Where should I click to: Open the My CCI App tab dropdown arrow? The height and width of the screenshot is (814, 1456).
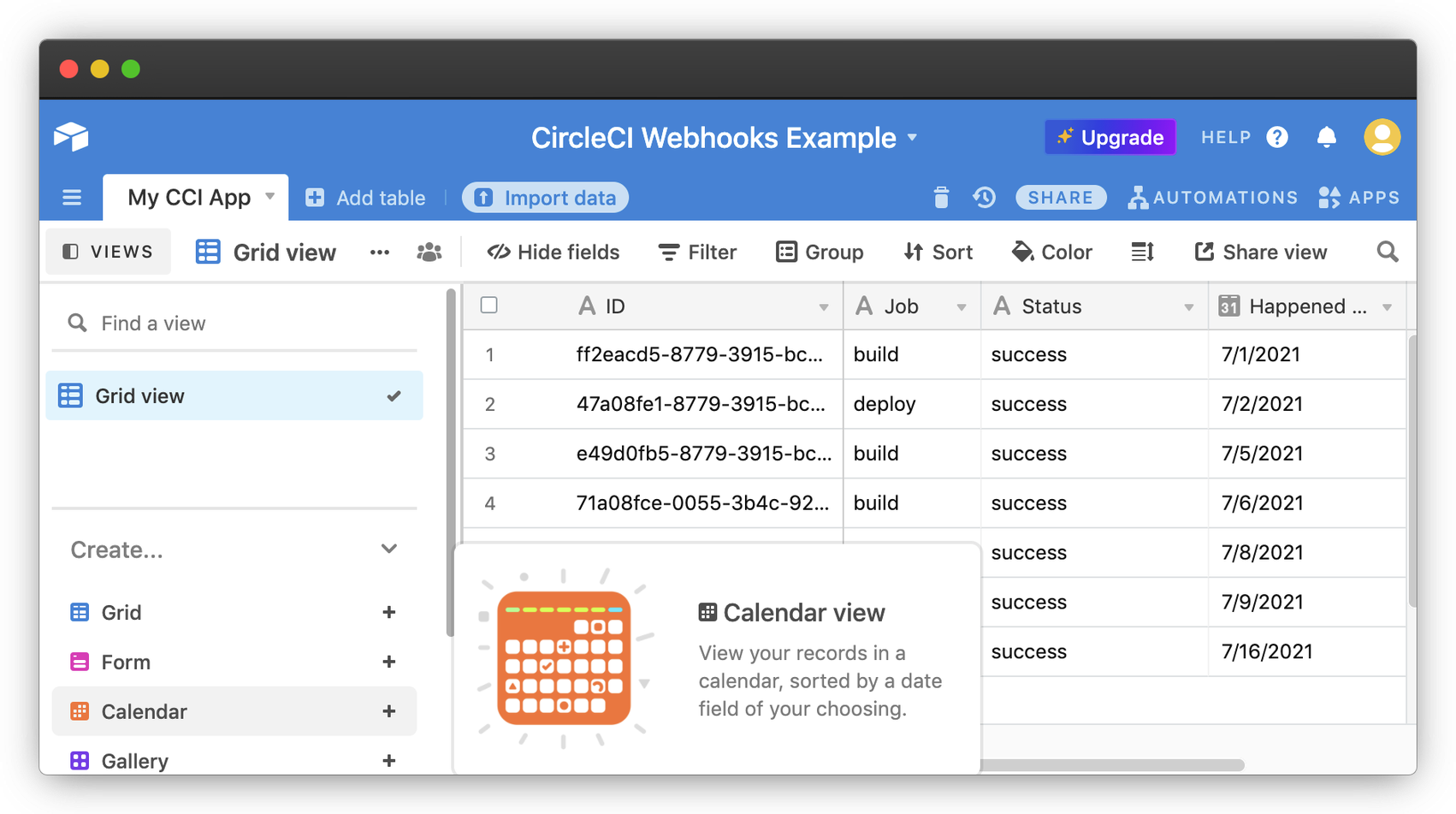270,197
